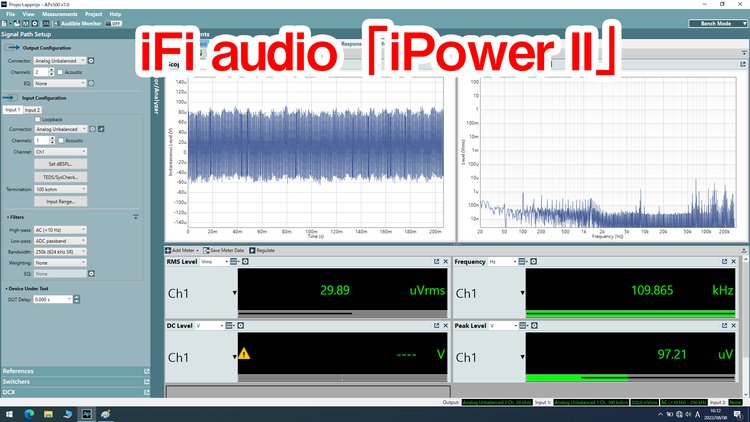The height and width of the screenshot is (422, 750).
Task: Open High-pass AC (<10 Hz) dropdown
Action: point(61,230)
